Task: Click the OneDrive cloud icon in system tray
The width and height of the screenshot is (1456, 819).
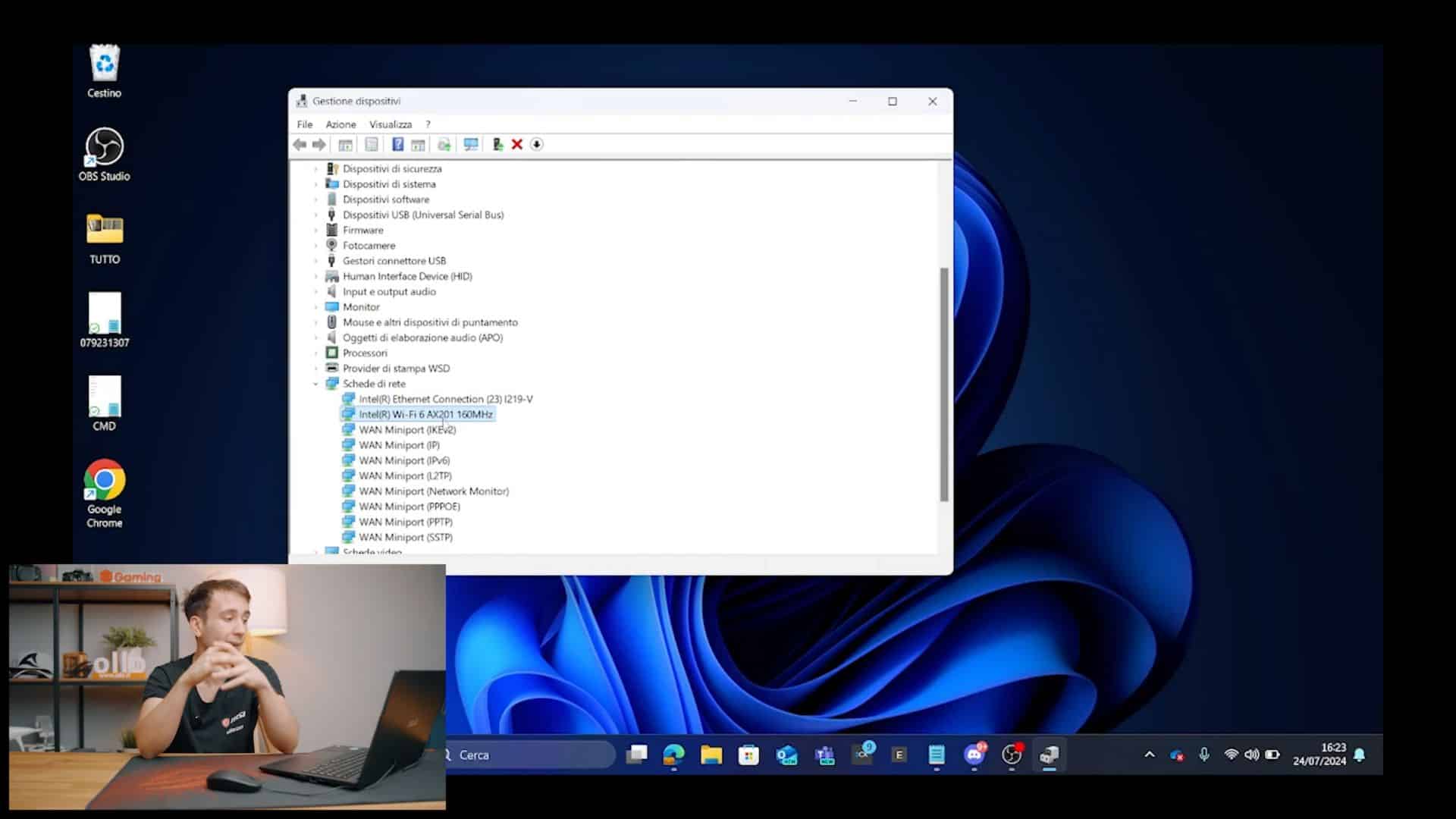Action: (1177, 755)
